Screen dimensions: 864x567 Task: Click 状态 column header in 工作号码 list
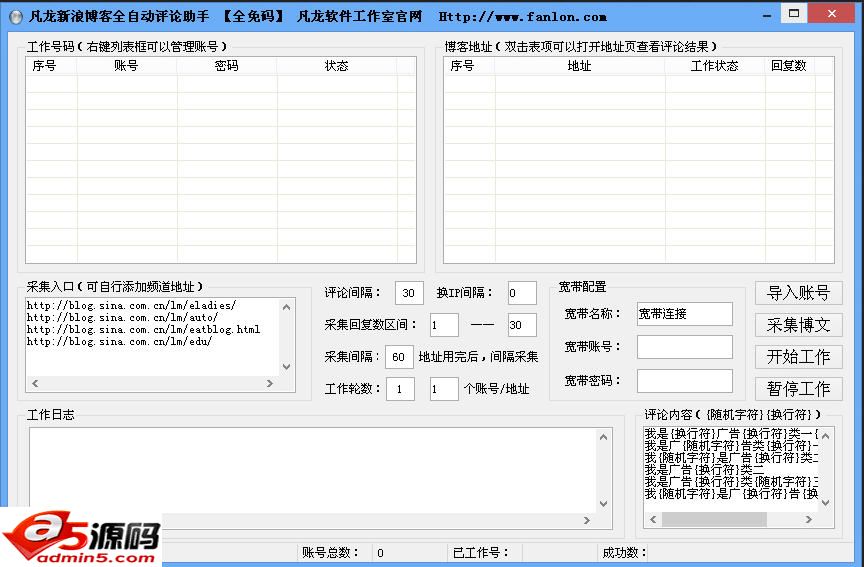[337, 66]
